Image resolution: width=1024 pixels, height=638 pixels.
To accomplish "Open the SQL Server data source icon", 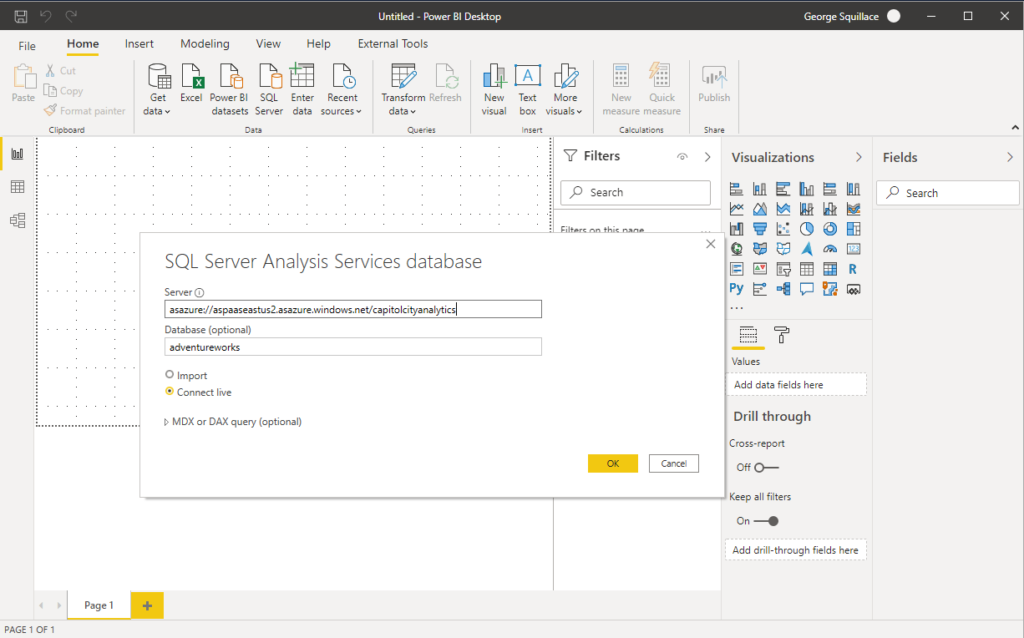I will pos(269,88).
